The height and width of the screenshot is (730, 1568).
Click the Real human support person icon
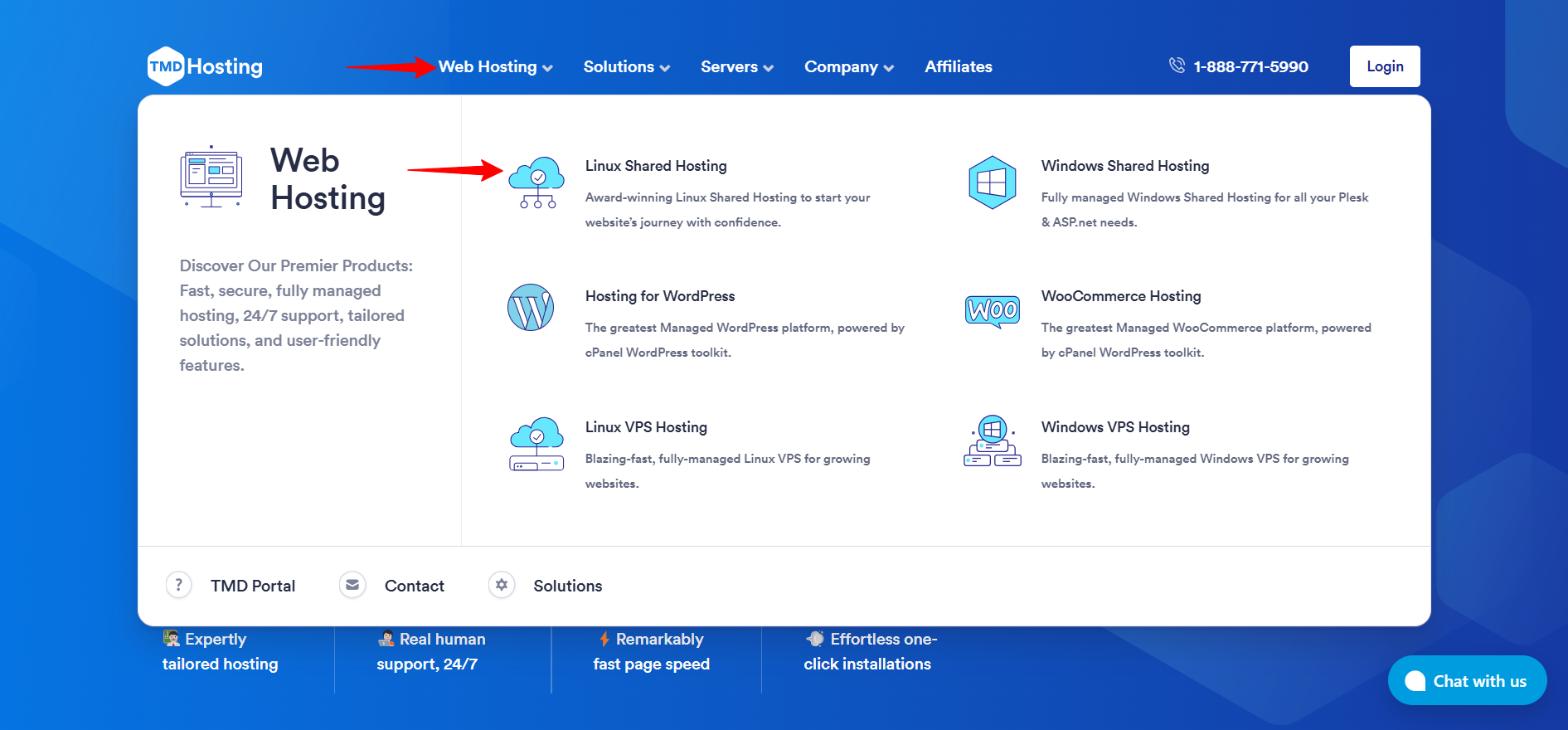click(x=386, y=639)
